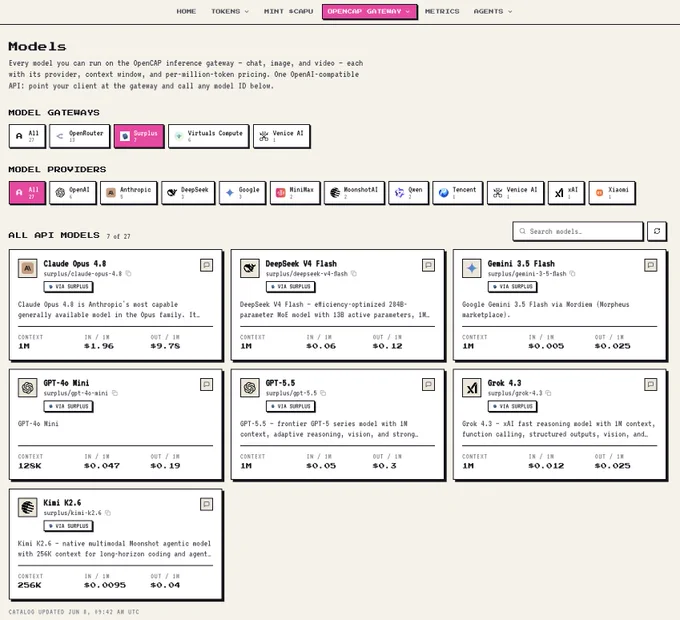
Task: Copy the surplus/claude-opus-4.8 model ID
Action: point(128,274)
